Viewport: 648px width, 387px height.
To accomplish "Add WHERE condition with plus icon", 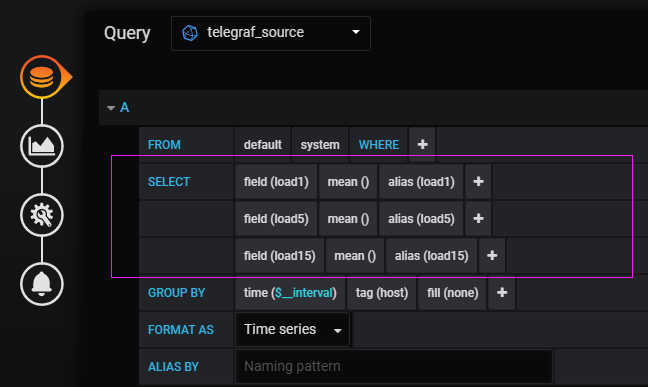I will (422, 144).
